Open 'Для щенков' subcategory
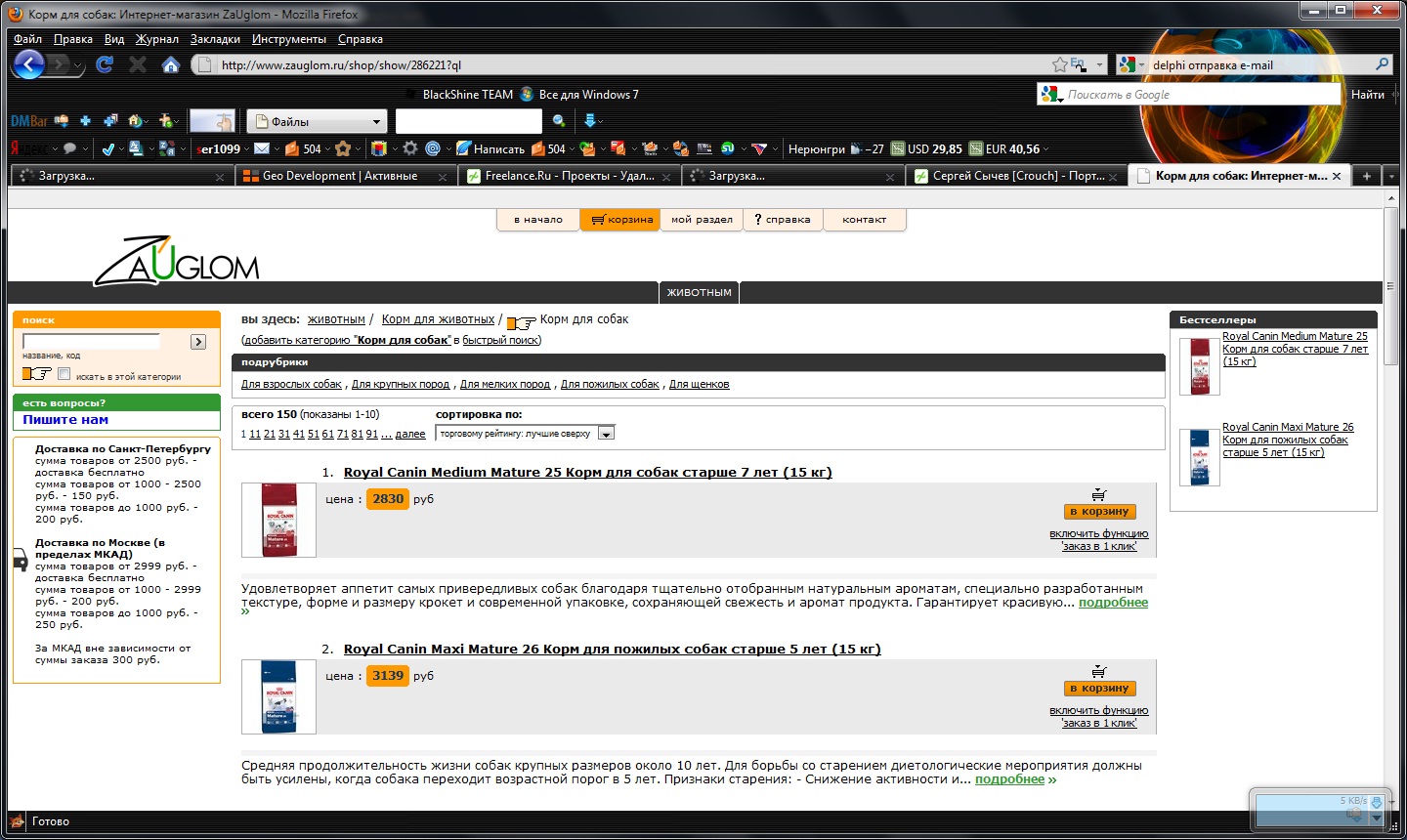 699,385
